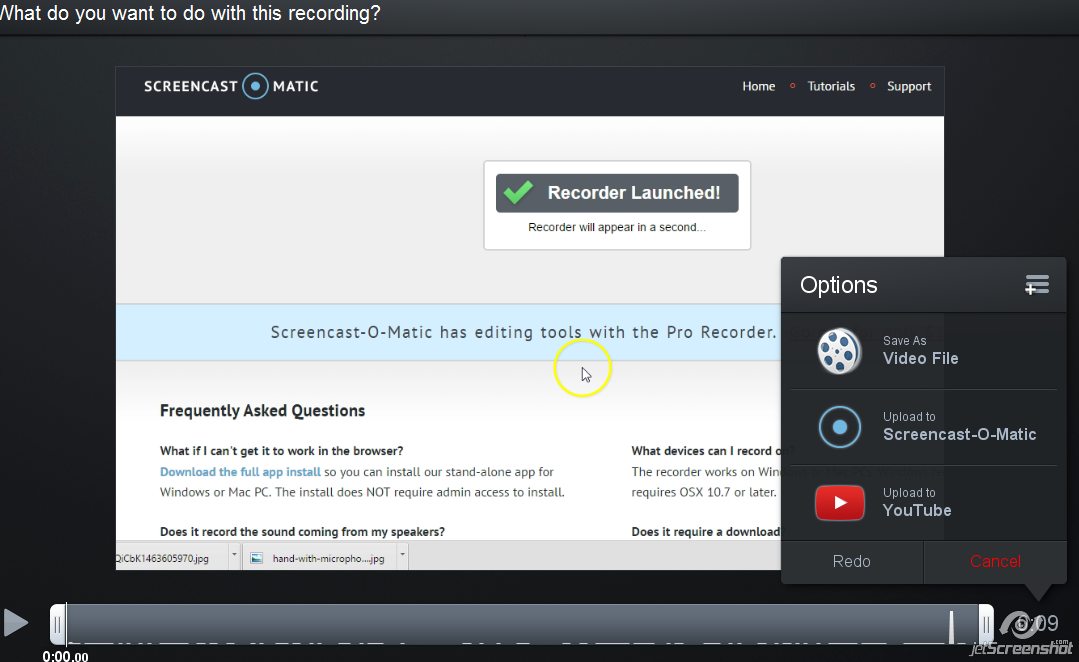Click 'Does it require a download' question

coord(706,531)
